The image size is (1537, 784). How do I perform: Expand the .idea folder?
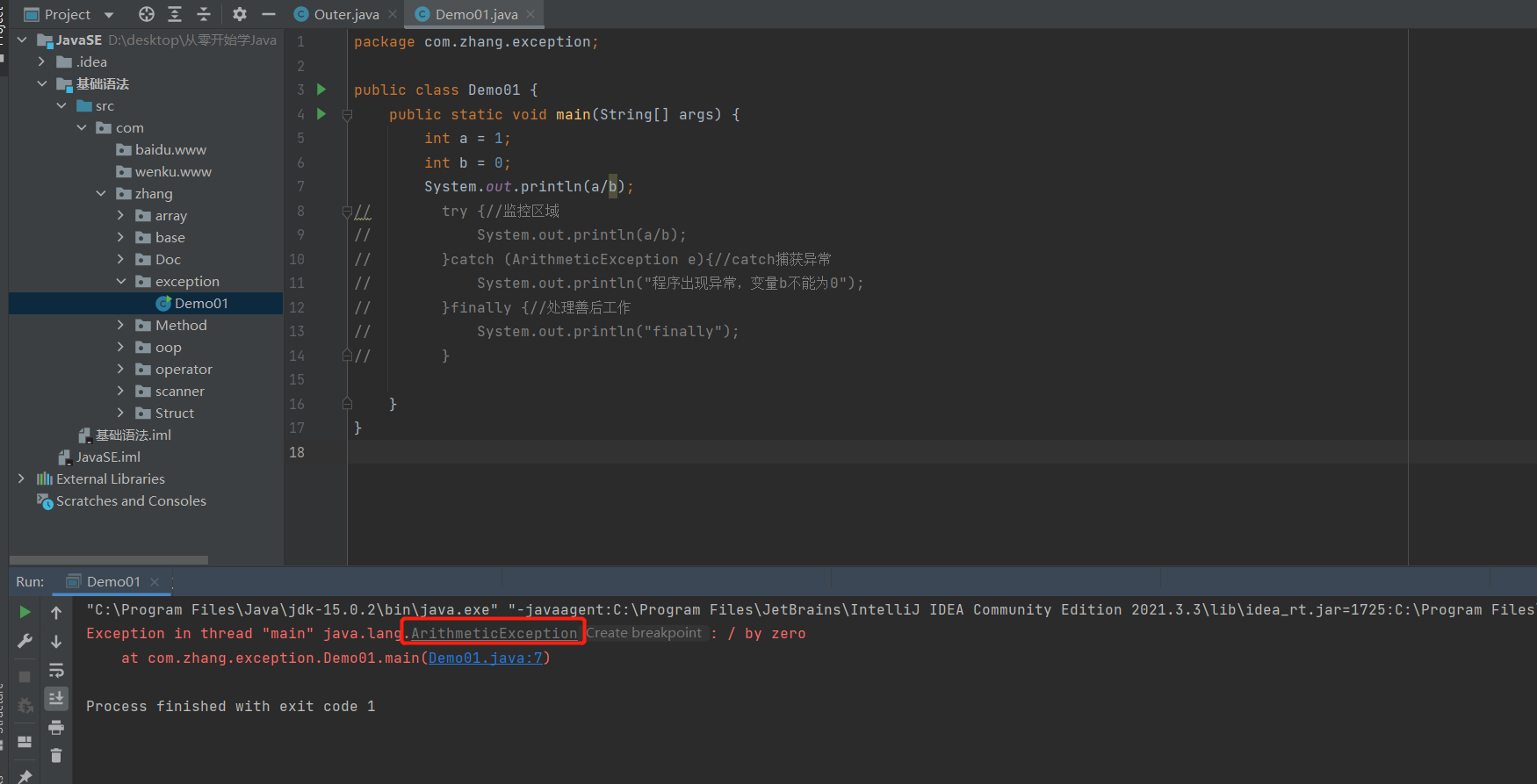coord(41,61)
